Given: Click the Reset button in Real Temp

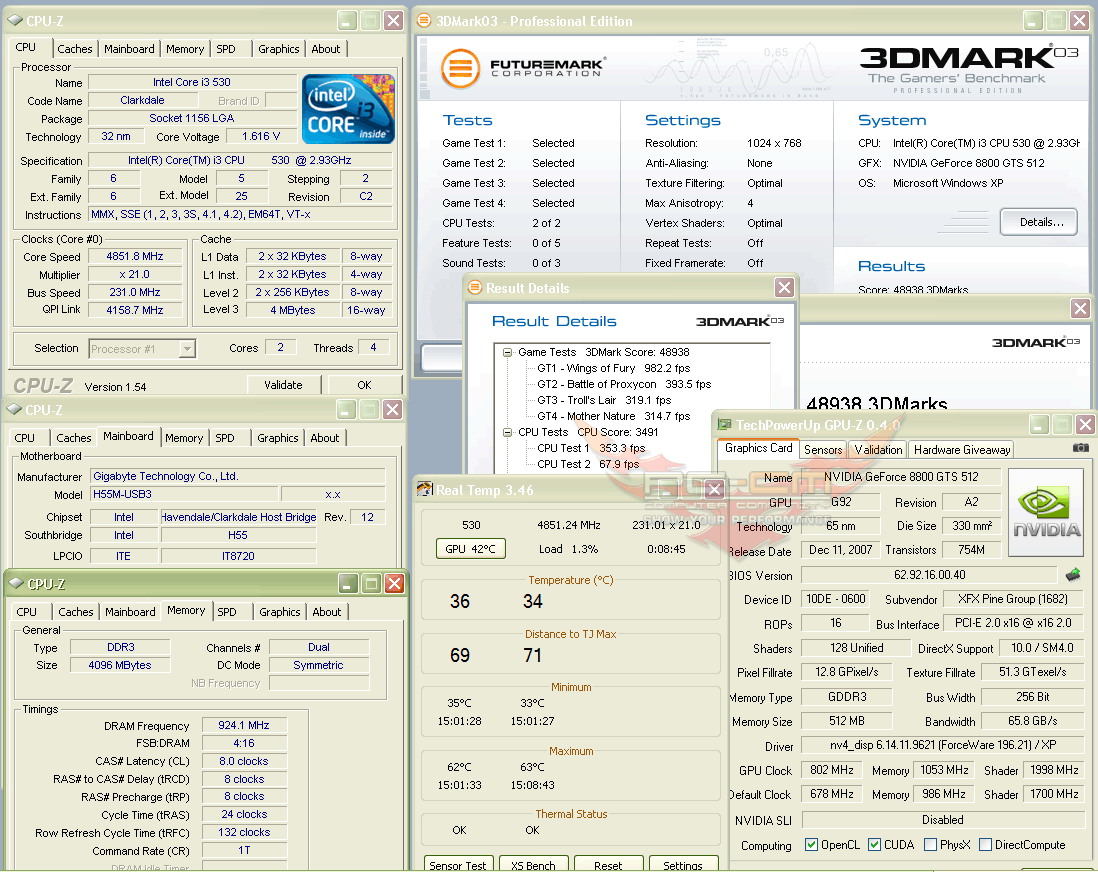Looking at the screenshot, I should coord(608,864).
